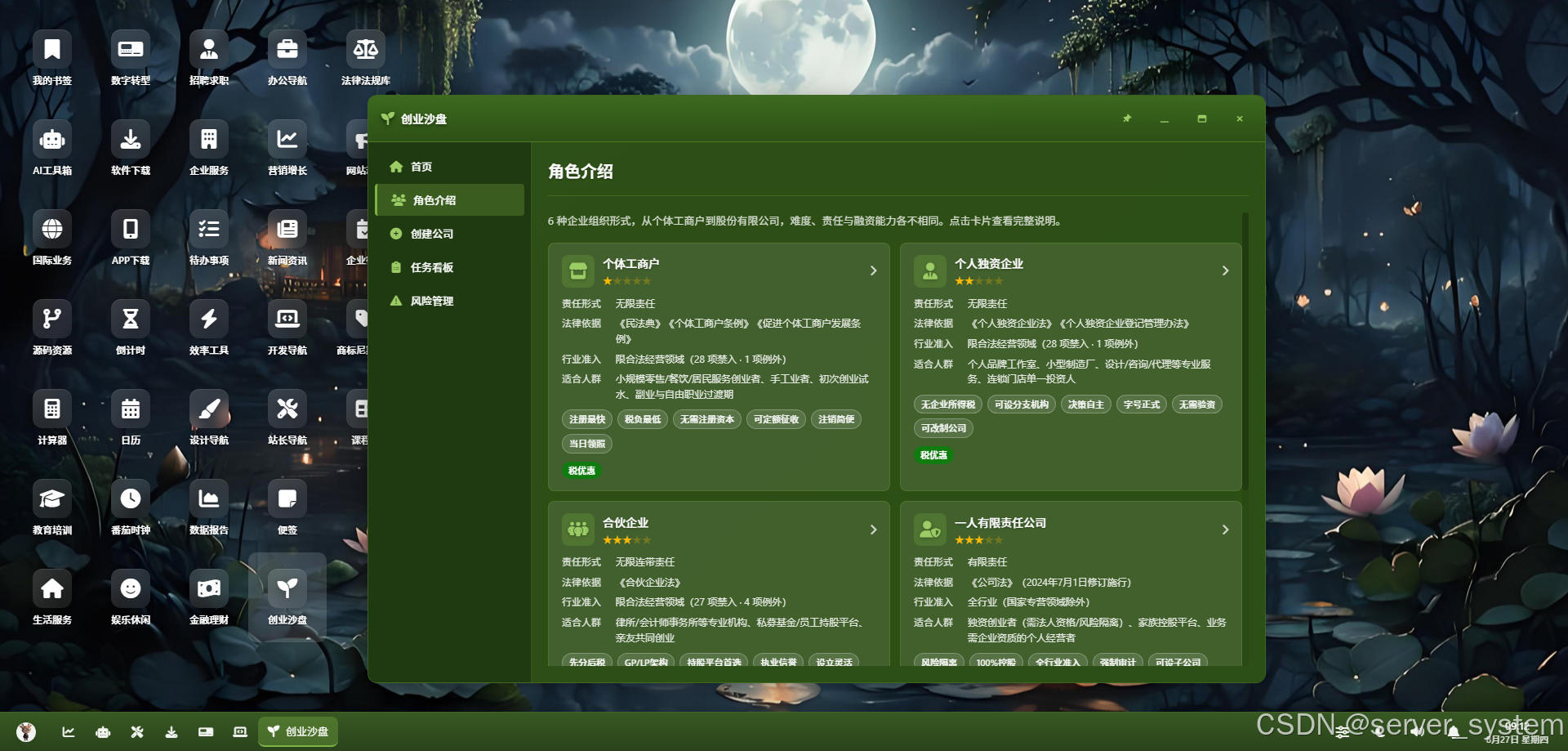Open the 软件下载 desktop icon

pyautogui.click(x=131, y=147)
